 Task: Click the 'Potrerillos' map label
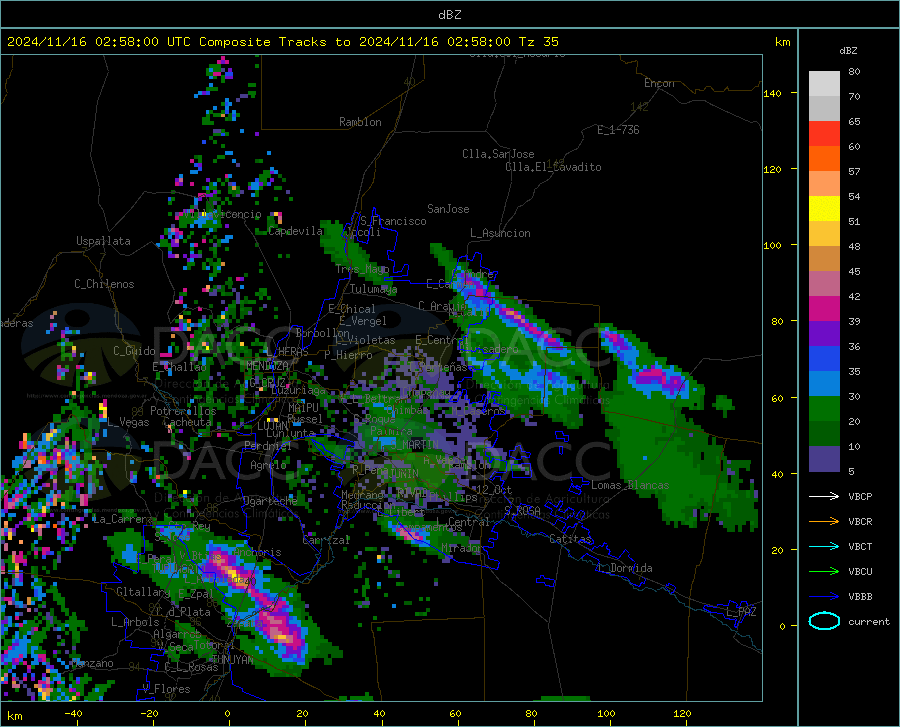coord(183,411)
